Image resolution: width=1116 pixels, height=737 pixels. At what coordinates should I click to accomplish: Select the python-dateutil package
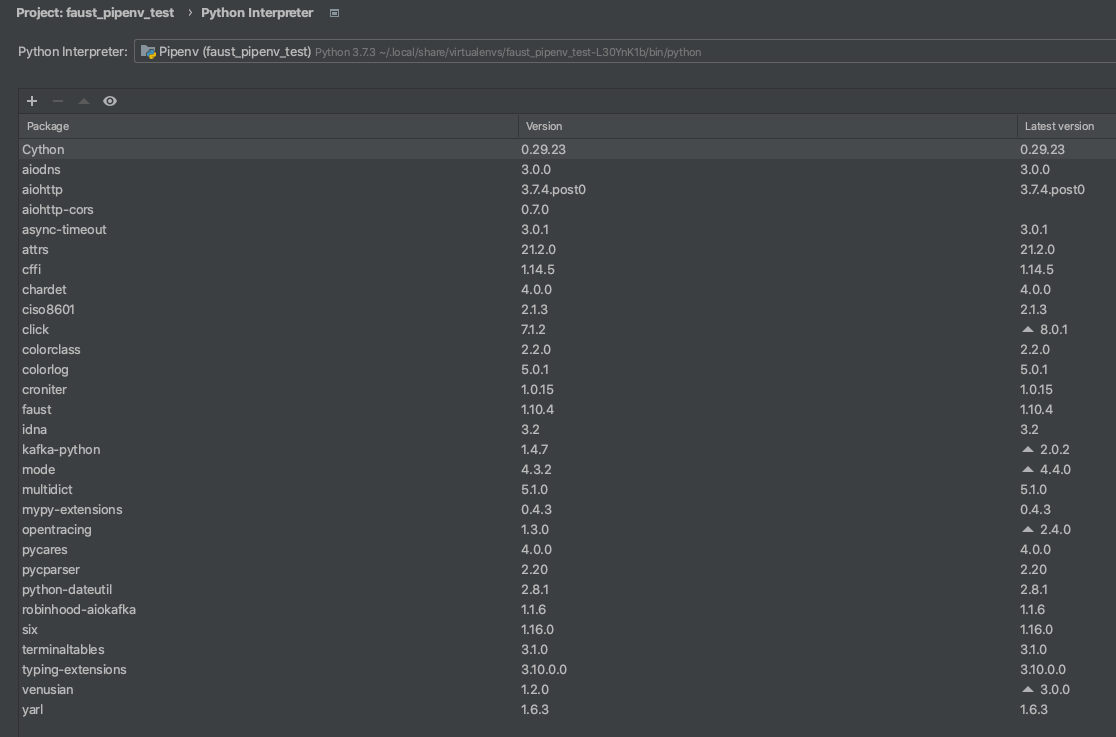(x=67, y=590)
